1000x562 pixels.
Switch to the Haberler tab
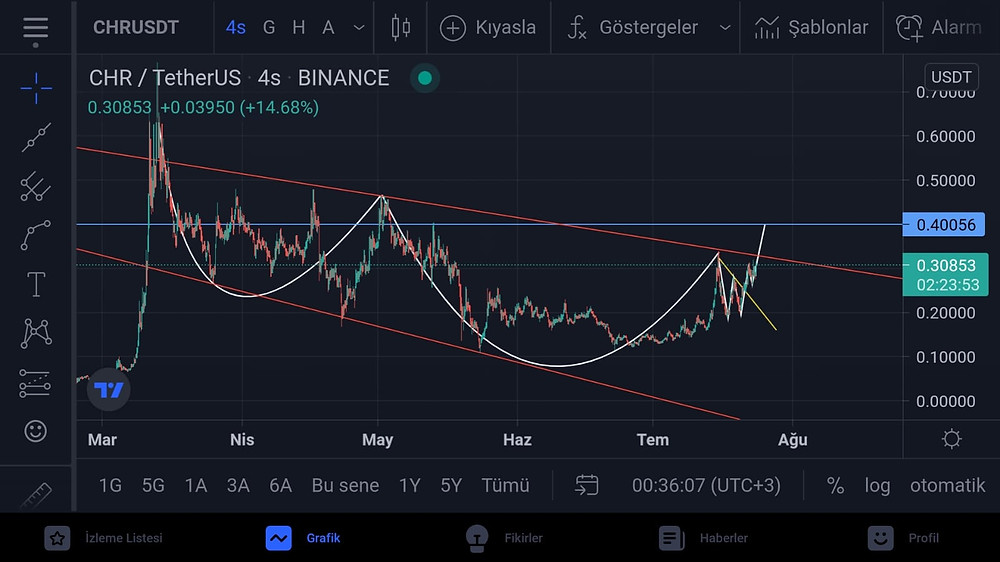pyautogui.click(x=703, y=538)
